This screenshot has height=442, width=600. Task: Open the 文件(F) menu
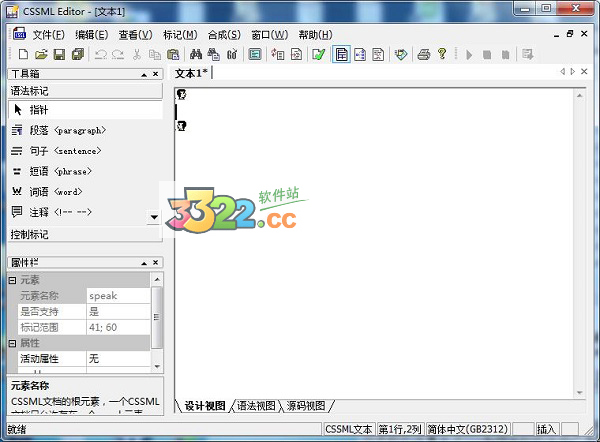pos(49,35)
